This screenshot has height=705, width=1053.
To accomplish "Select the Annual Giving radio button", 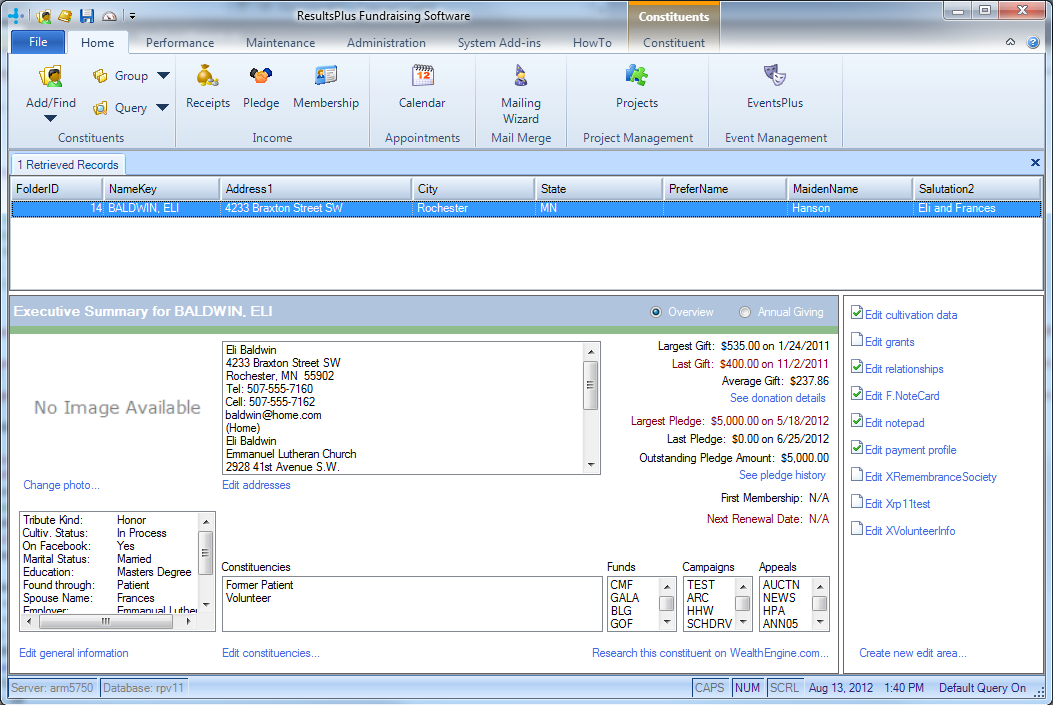I will [745, 312].
